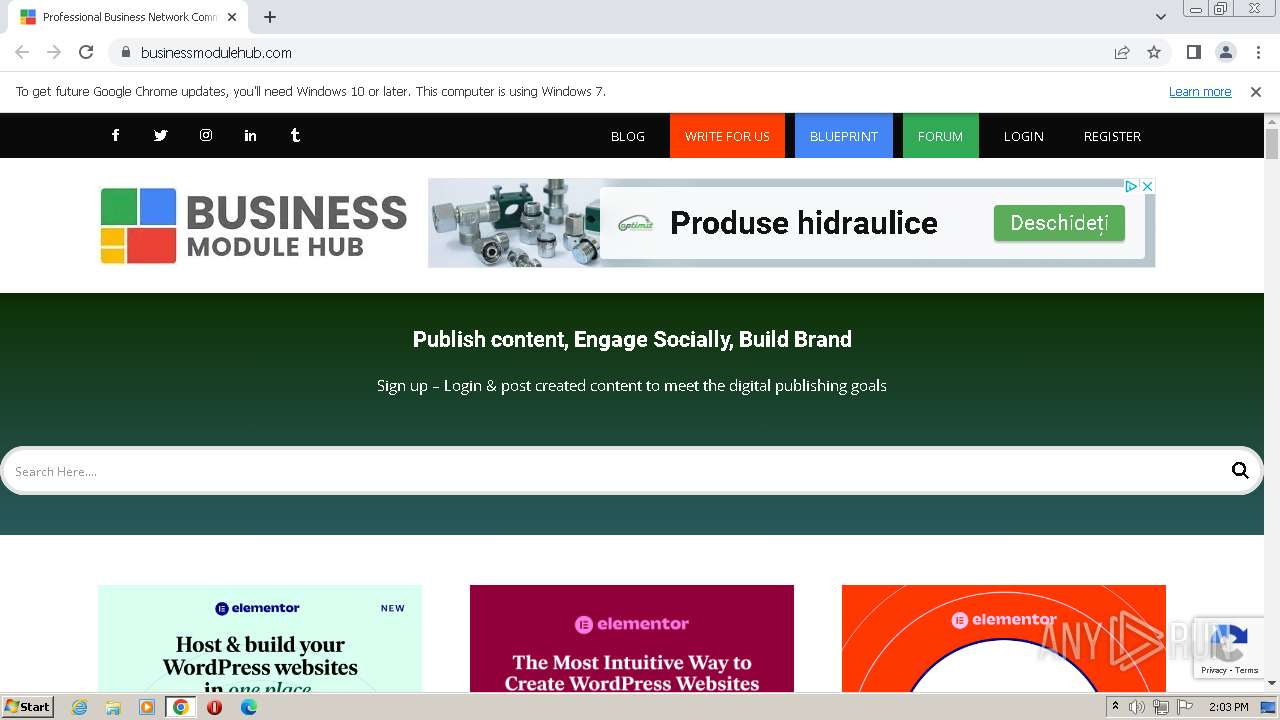Click the search magnifier icon
The width and height of the screenshot is (1280, 720).
tap(1240, 471)
